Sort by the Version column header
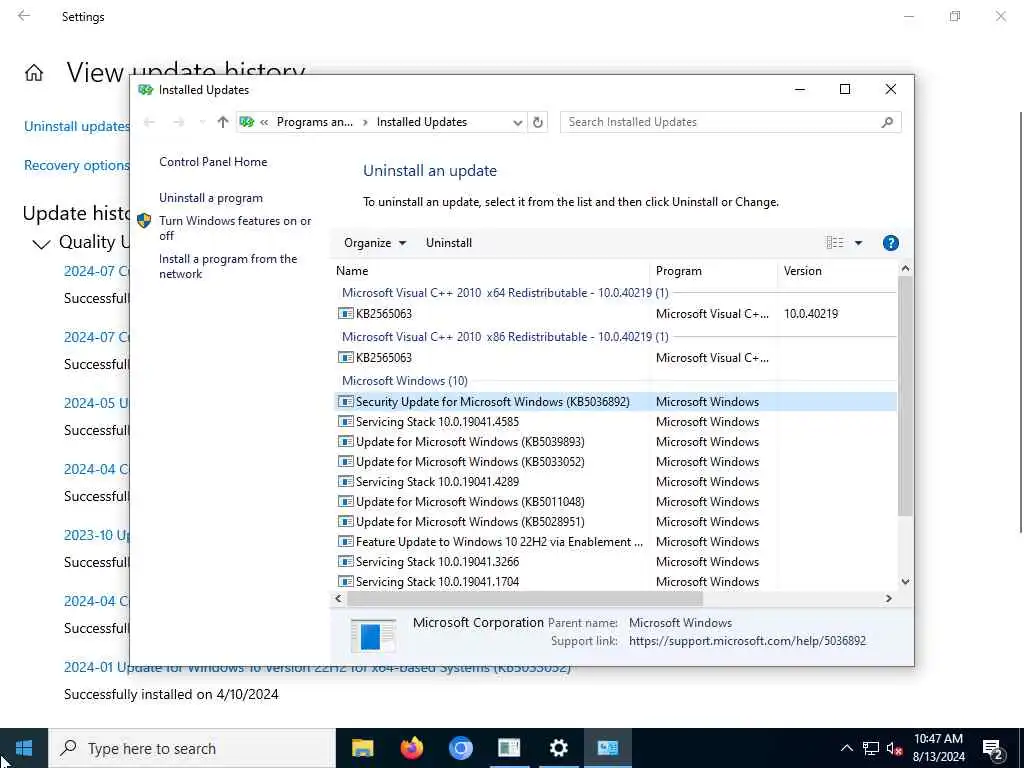 [837, 271]
